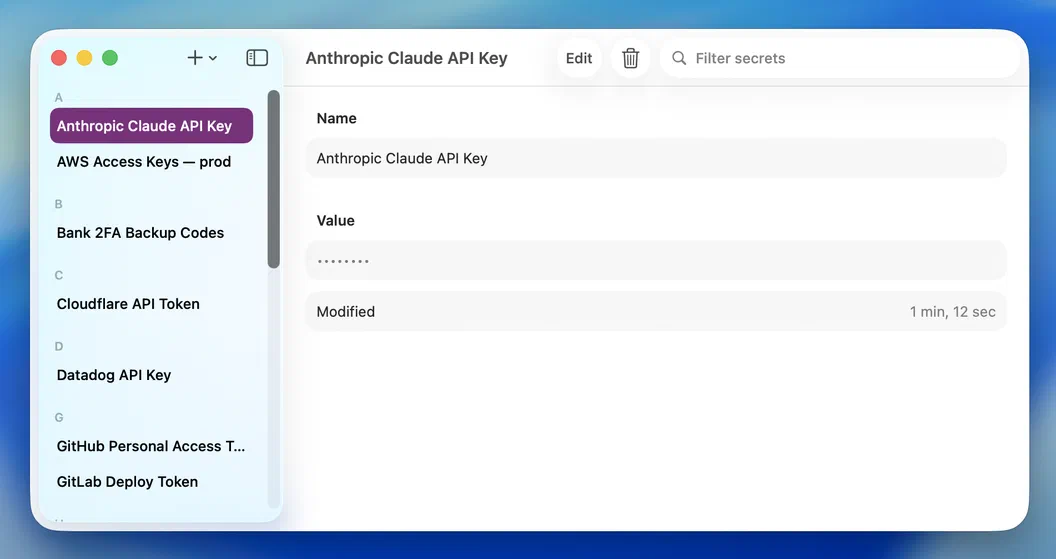1056x559 pixels.
Task: Click the 1 min, 12 sec timestamp
Action: tap(952, 312)
